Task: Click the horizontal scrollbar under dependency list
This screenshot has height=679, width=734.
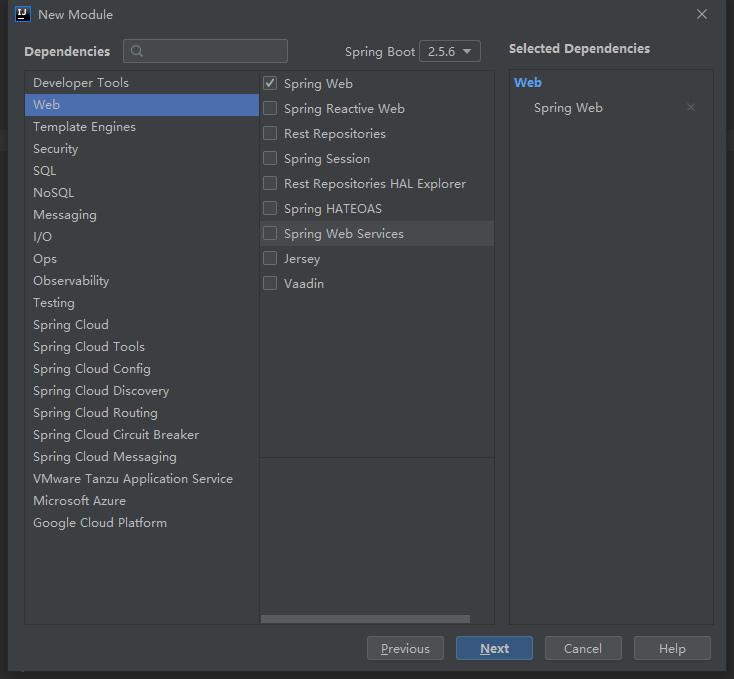Action: [x=365, y=619]
